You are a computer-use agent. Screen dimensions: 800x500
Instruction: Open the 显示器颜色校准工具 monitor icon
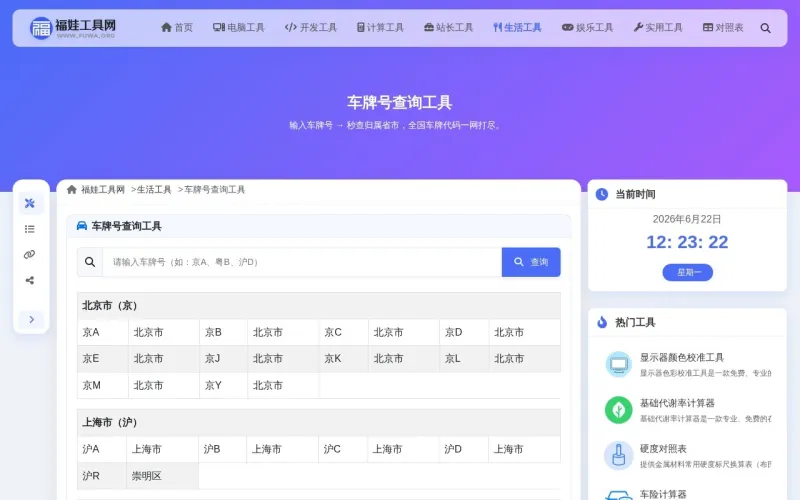pyautogui.click(x=618, y=364)
